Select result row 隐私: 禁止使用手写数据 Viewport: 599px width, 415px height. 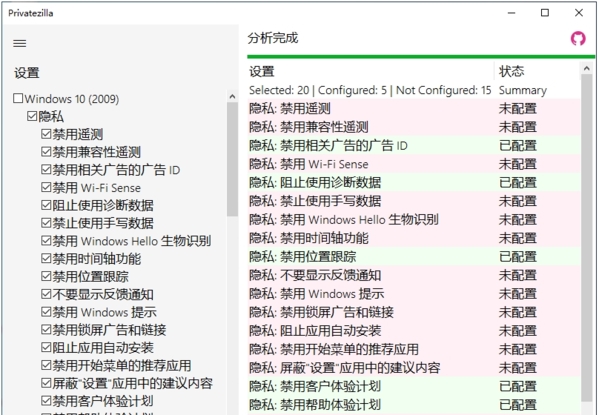coord(414,201)
